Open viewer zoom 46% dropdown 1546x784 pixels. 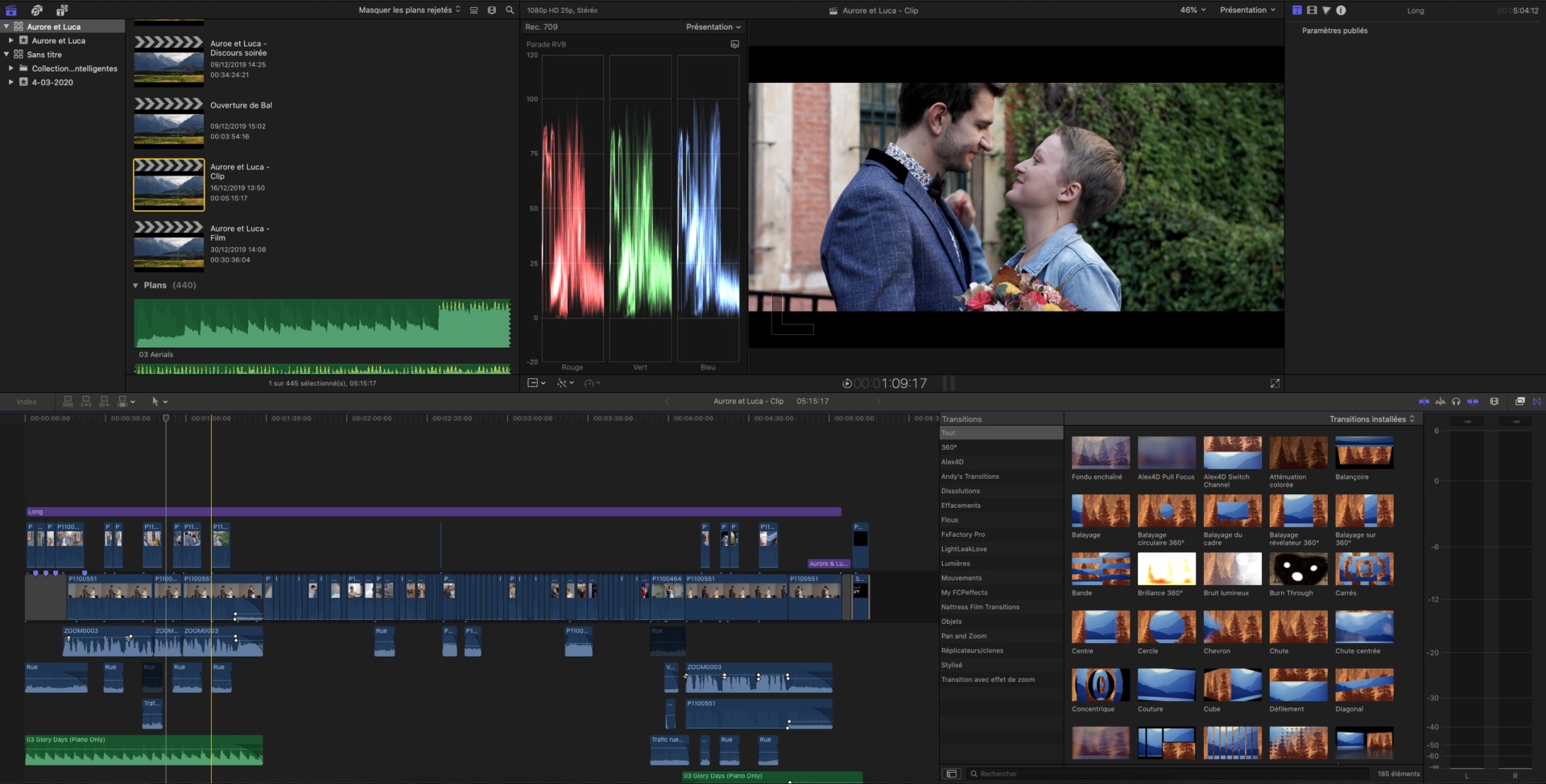pos(1193,10)
